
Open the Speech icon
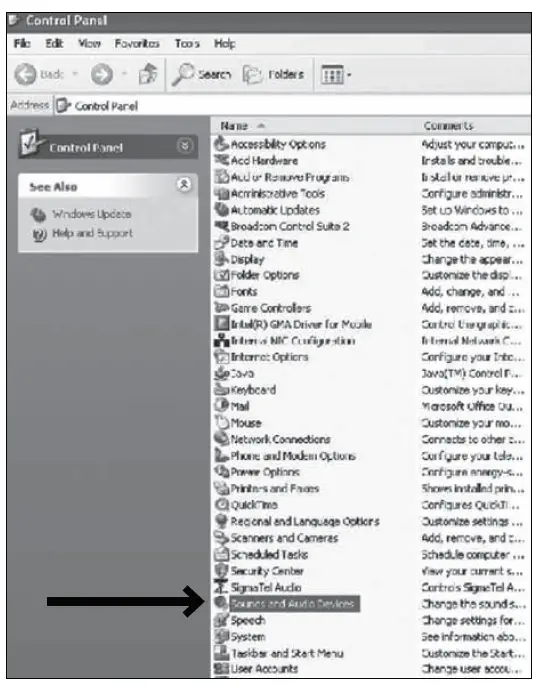[x=221, y=620]
